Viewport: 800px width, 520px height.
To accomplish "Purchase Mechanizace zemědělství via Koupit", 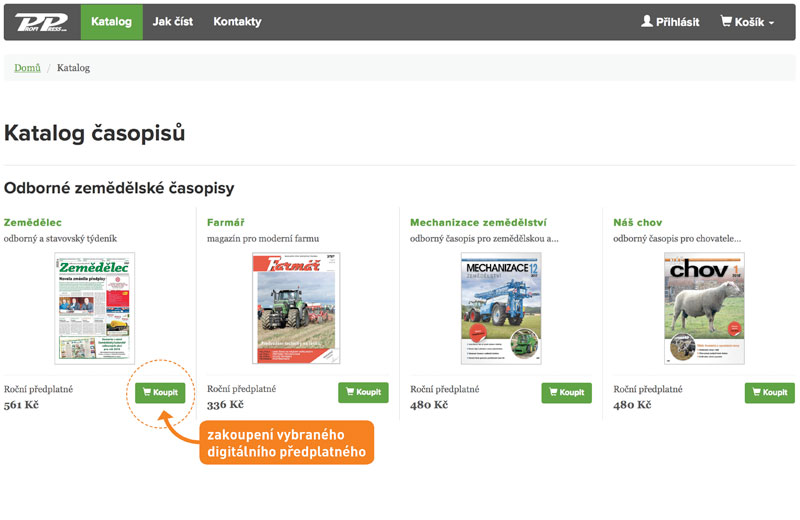I will click(566, 393).
